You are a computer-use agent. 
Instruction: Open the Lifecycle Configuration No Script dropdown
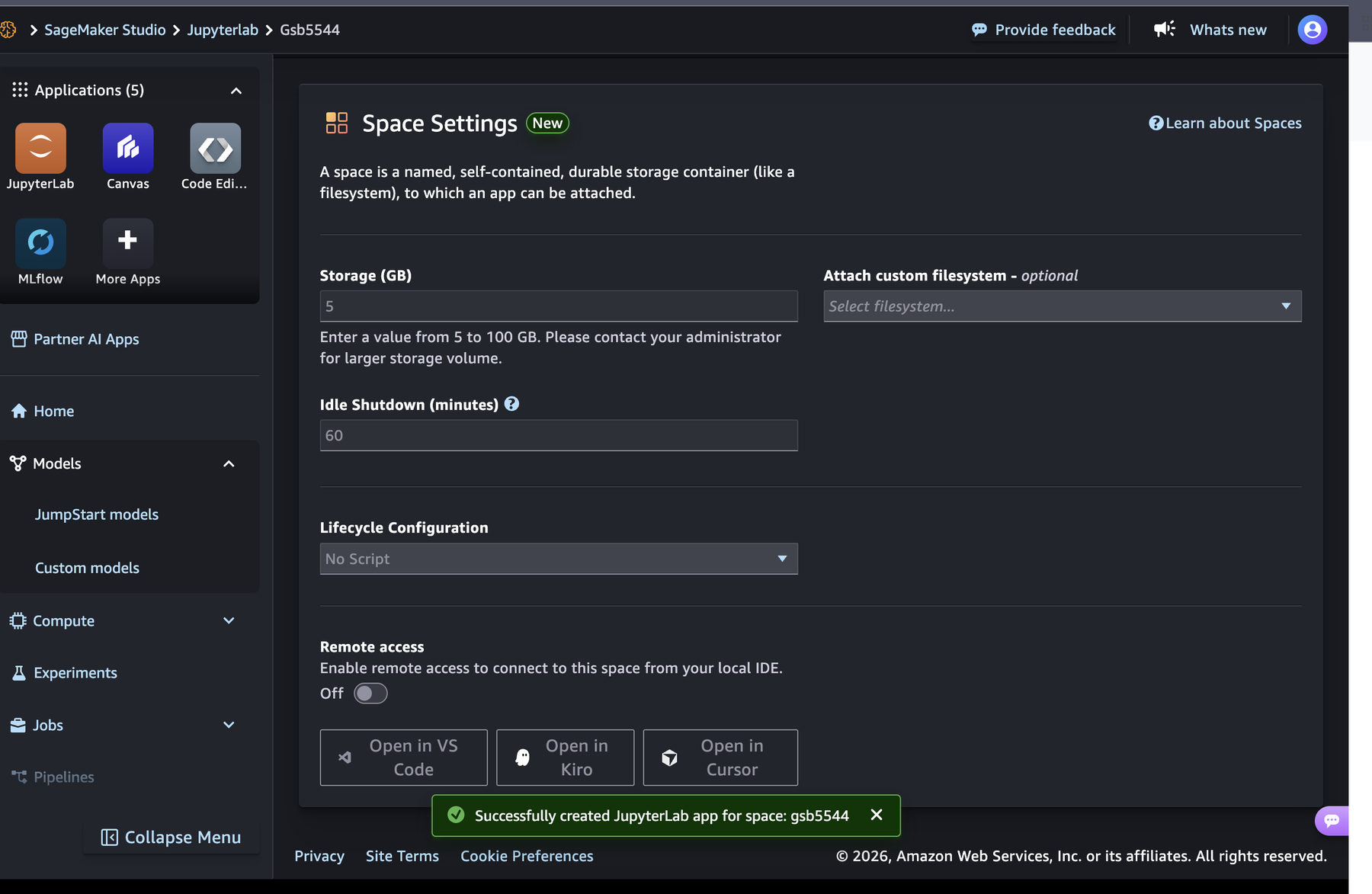pyautogui.click(x=559, y=559)
